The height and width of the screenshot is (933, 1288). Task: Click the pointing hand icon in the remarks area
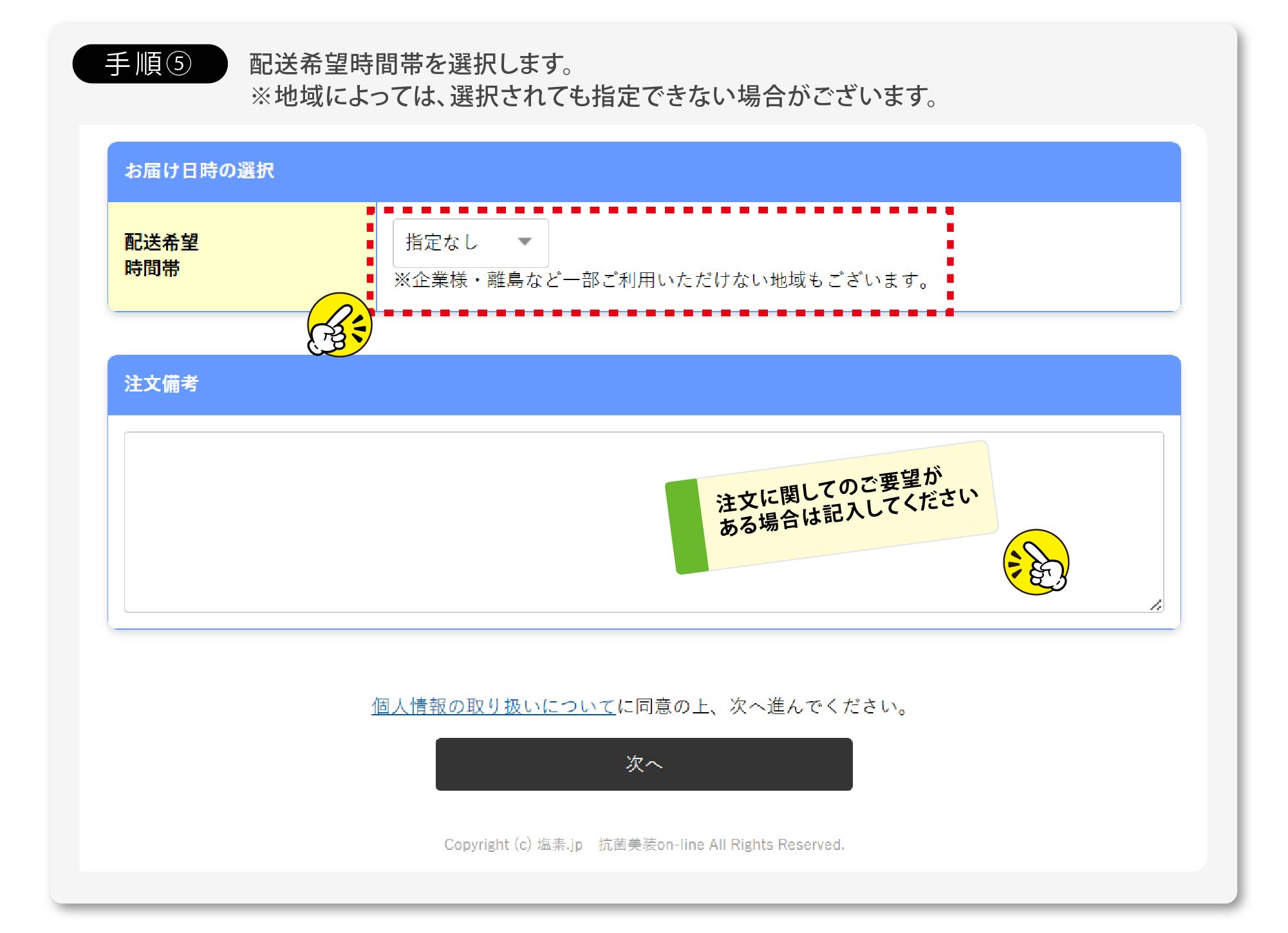tap(1036, 562)
